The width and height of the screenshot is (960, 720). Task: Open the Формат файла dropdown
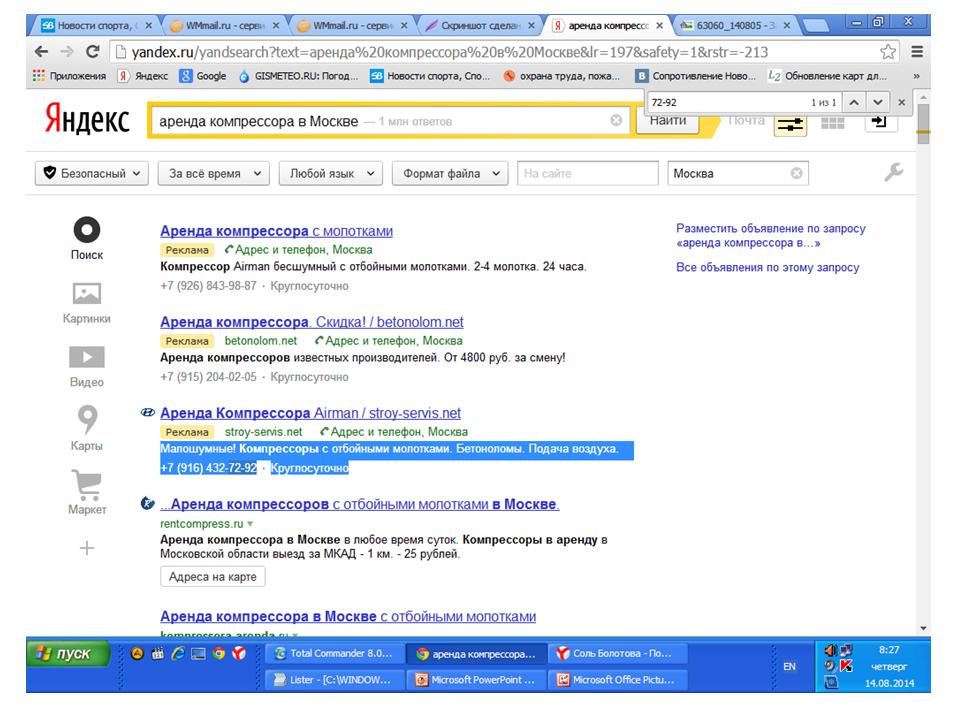450,173
